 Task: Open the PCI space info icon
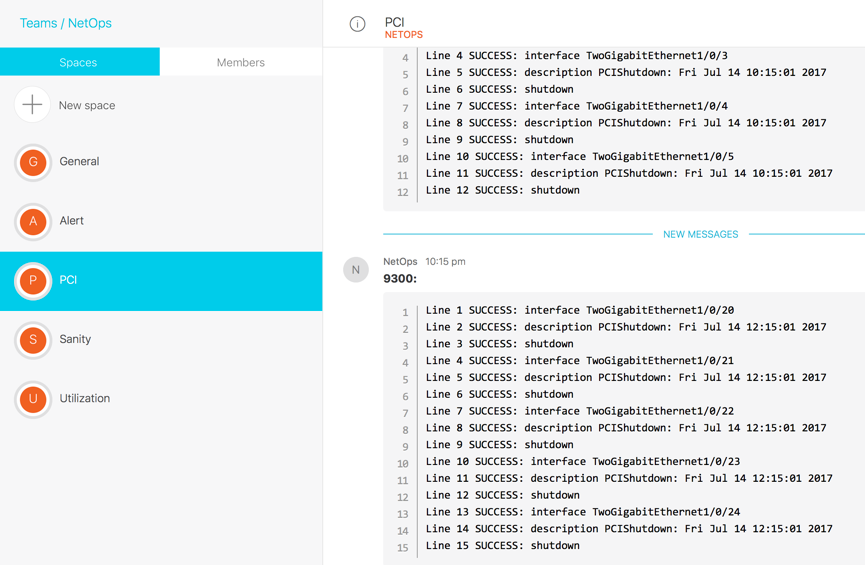tap(357, 24)
